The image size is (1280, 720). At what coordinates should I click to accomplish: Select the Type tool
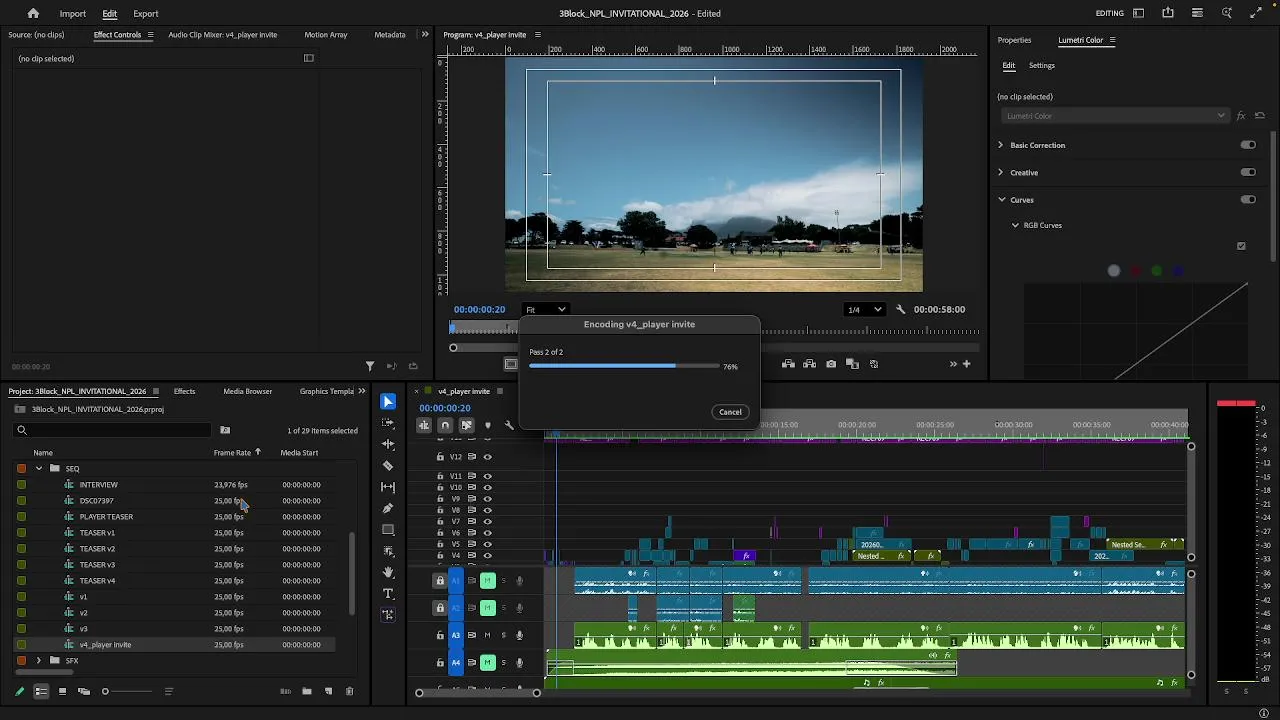click(x=388, y=594)
